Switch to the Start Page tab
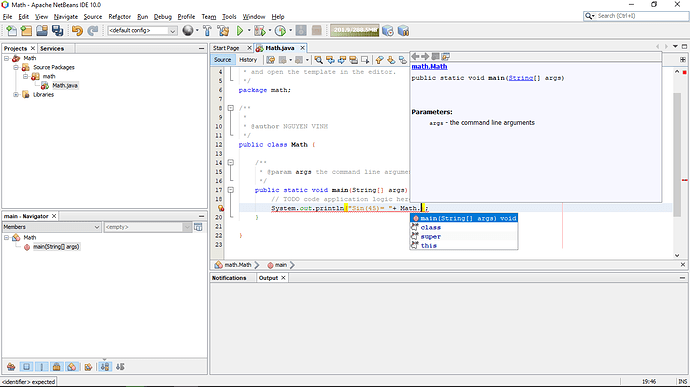 tap(226, 48)
